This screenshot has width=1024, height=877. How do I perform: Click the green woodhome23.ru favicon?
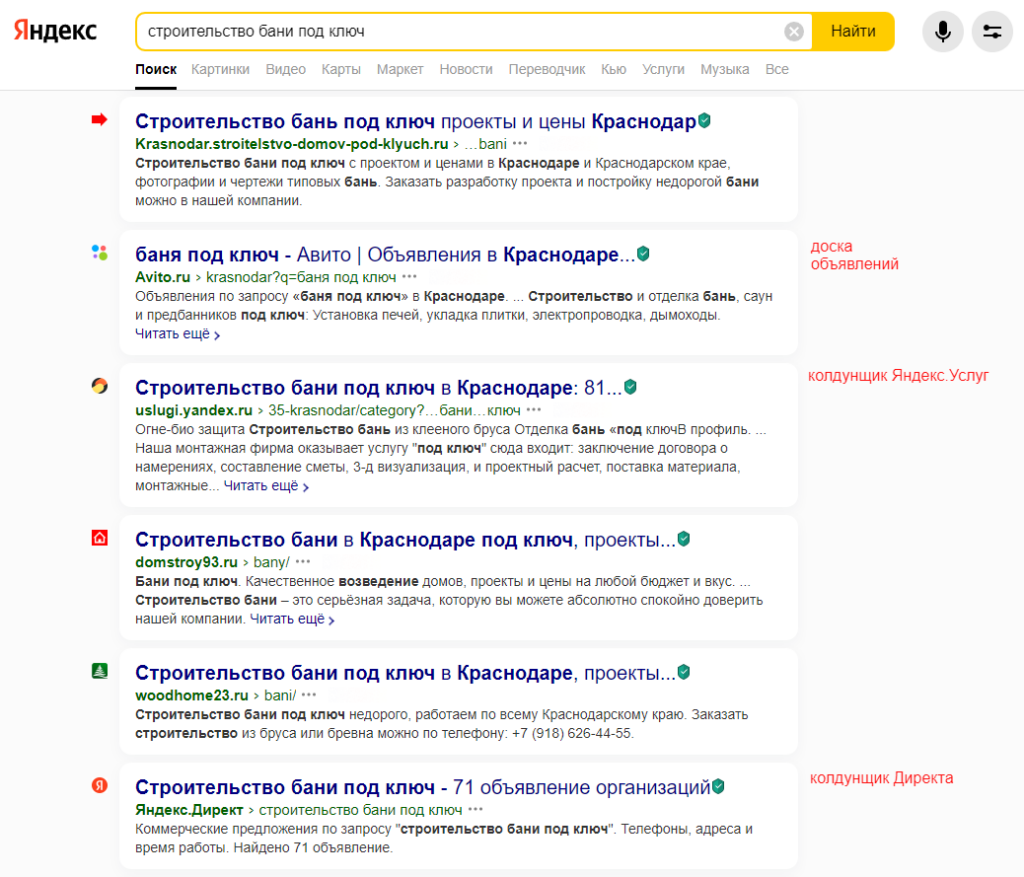[x=99, y=671]
